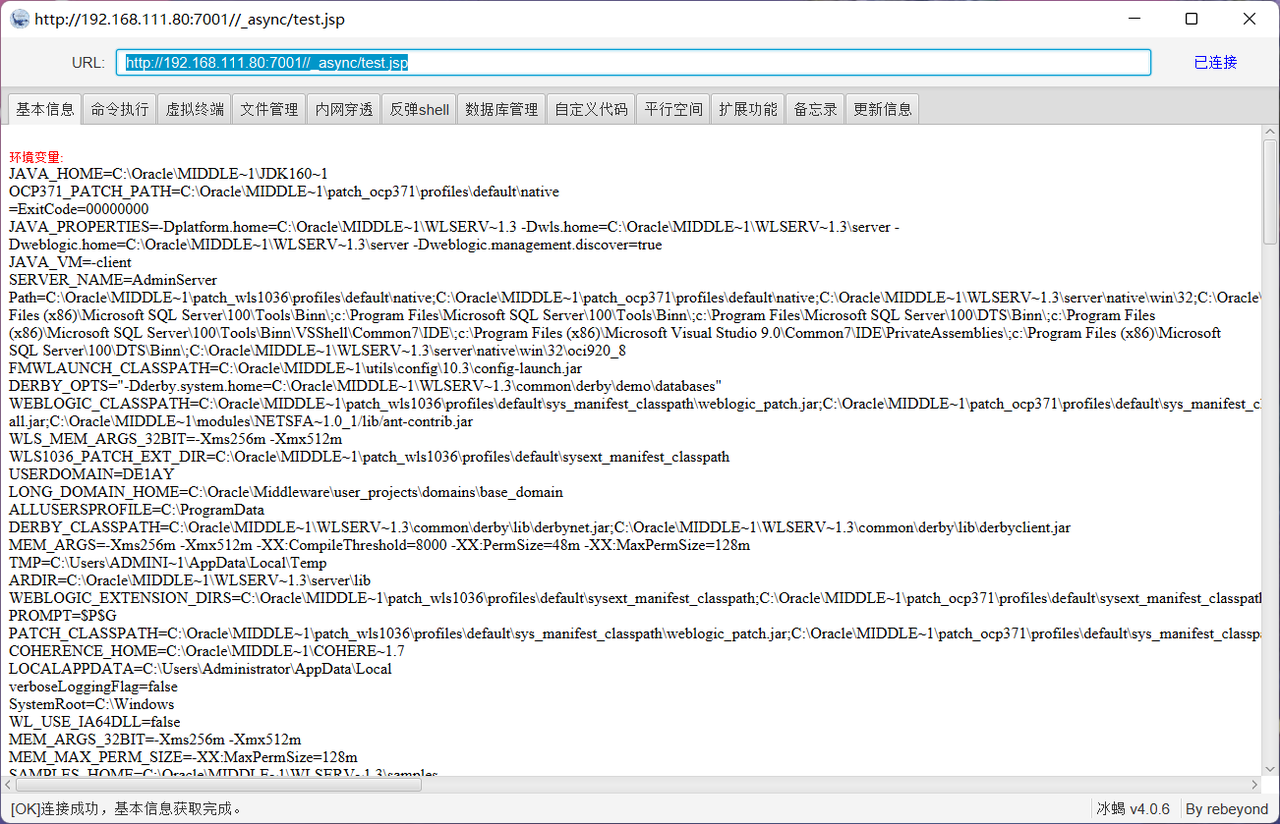The image size is (1280, 824).
Task: Switch to the 虚拟终端 tab
Action: tap(195, 109)
